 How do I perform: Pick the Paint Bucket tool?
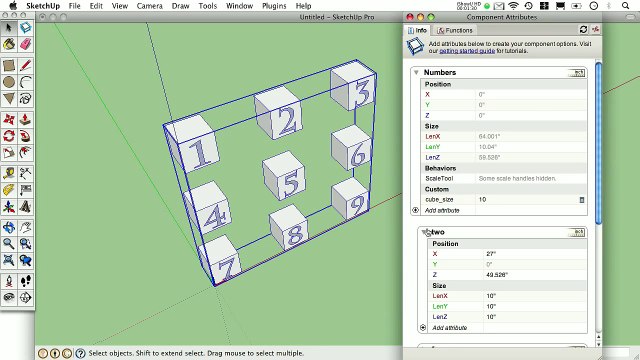[x=9, y=44]
